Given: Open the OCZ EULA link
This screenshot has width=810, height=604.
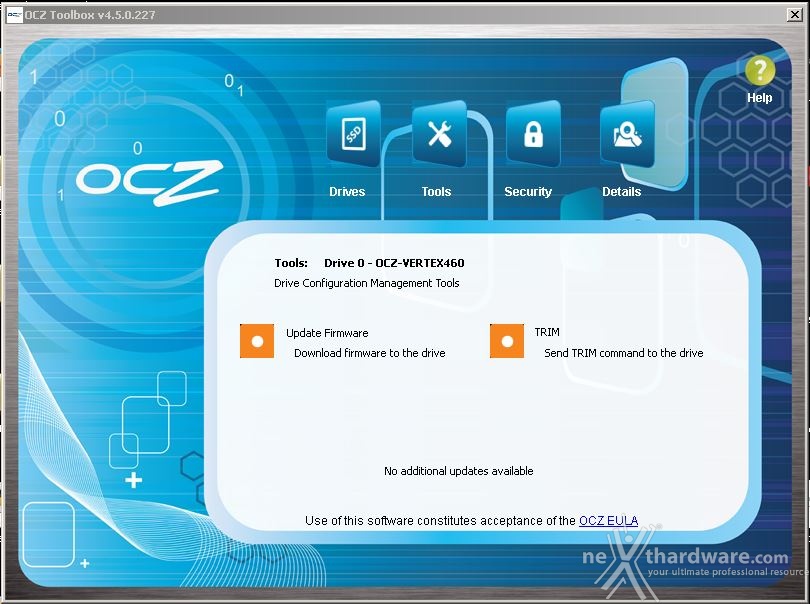Looking at the screenshot, I should (608, 520).
